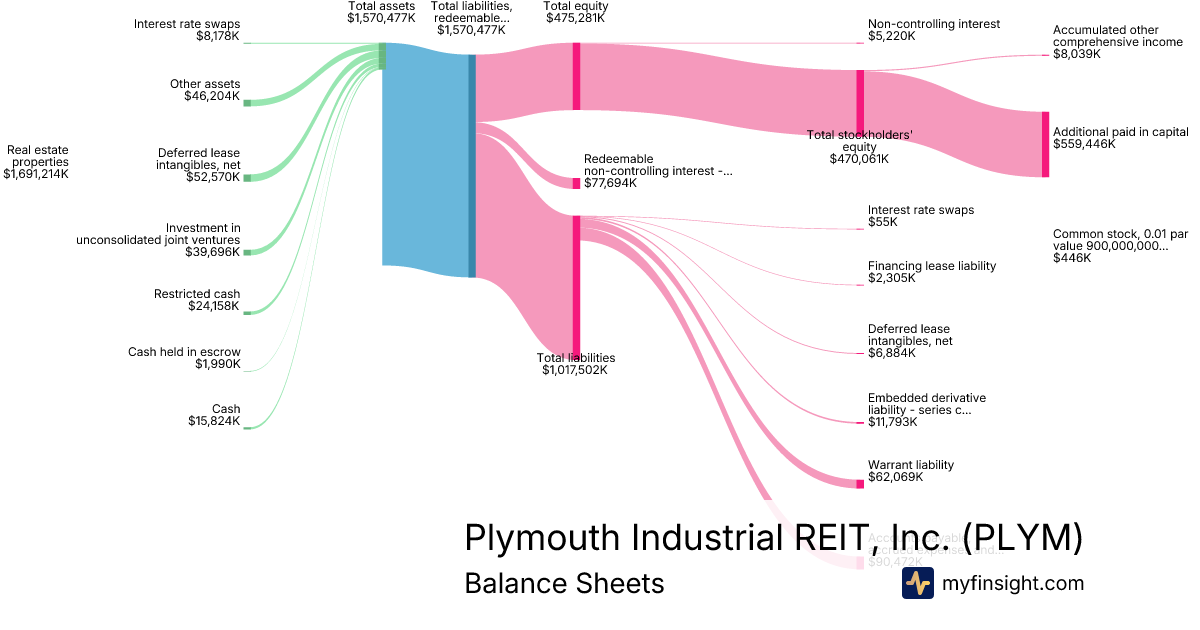1200x630 pixels.
Task: Select the Financing lease liability label
Action: coord(931,272)
